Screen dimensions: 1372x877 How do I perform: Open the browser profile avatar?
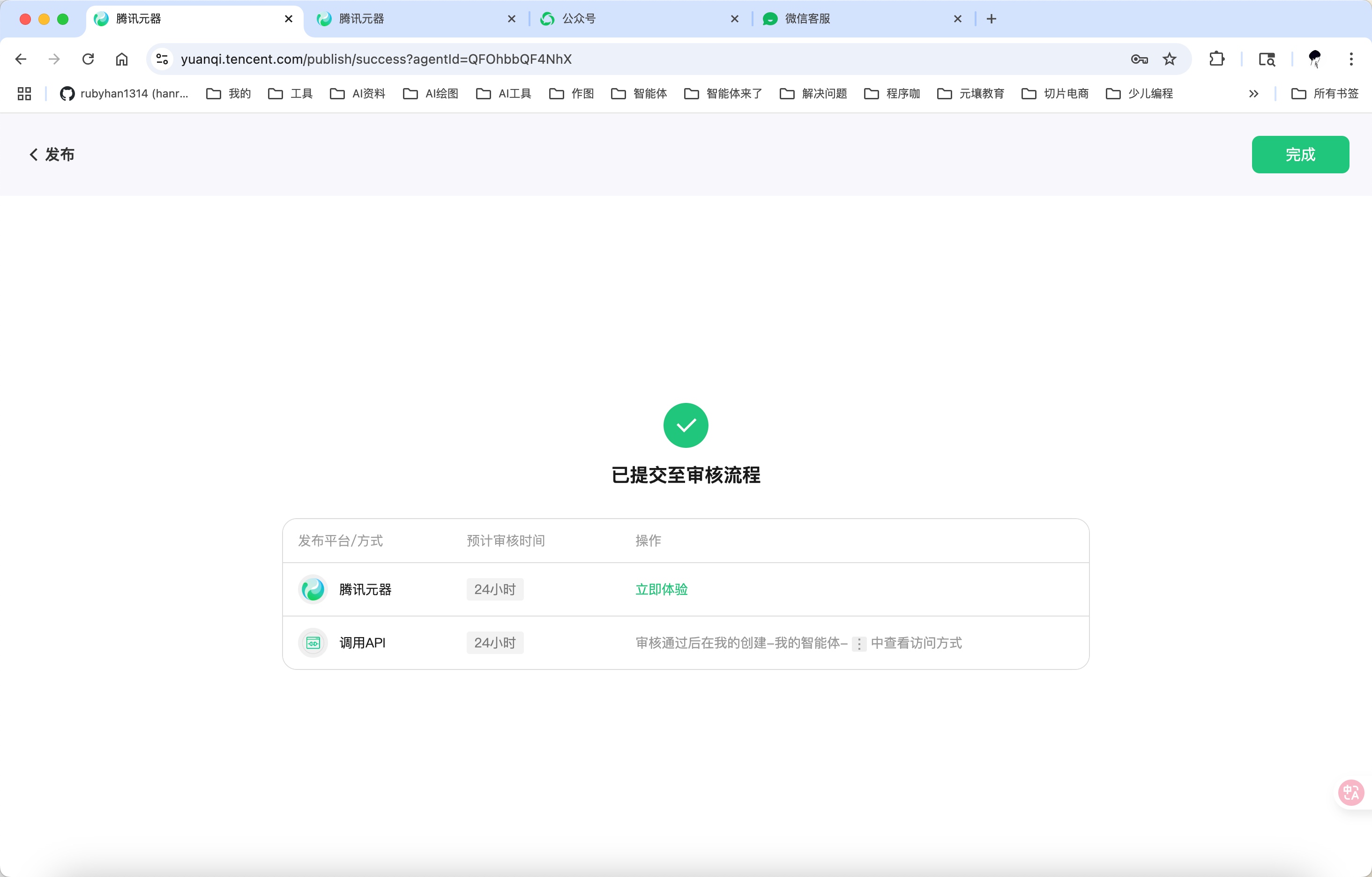1315,59
